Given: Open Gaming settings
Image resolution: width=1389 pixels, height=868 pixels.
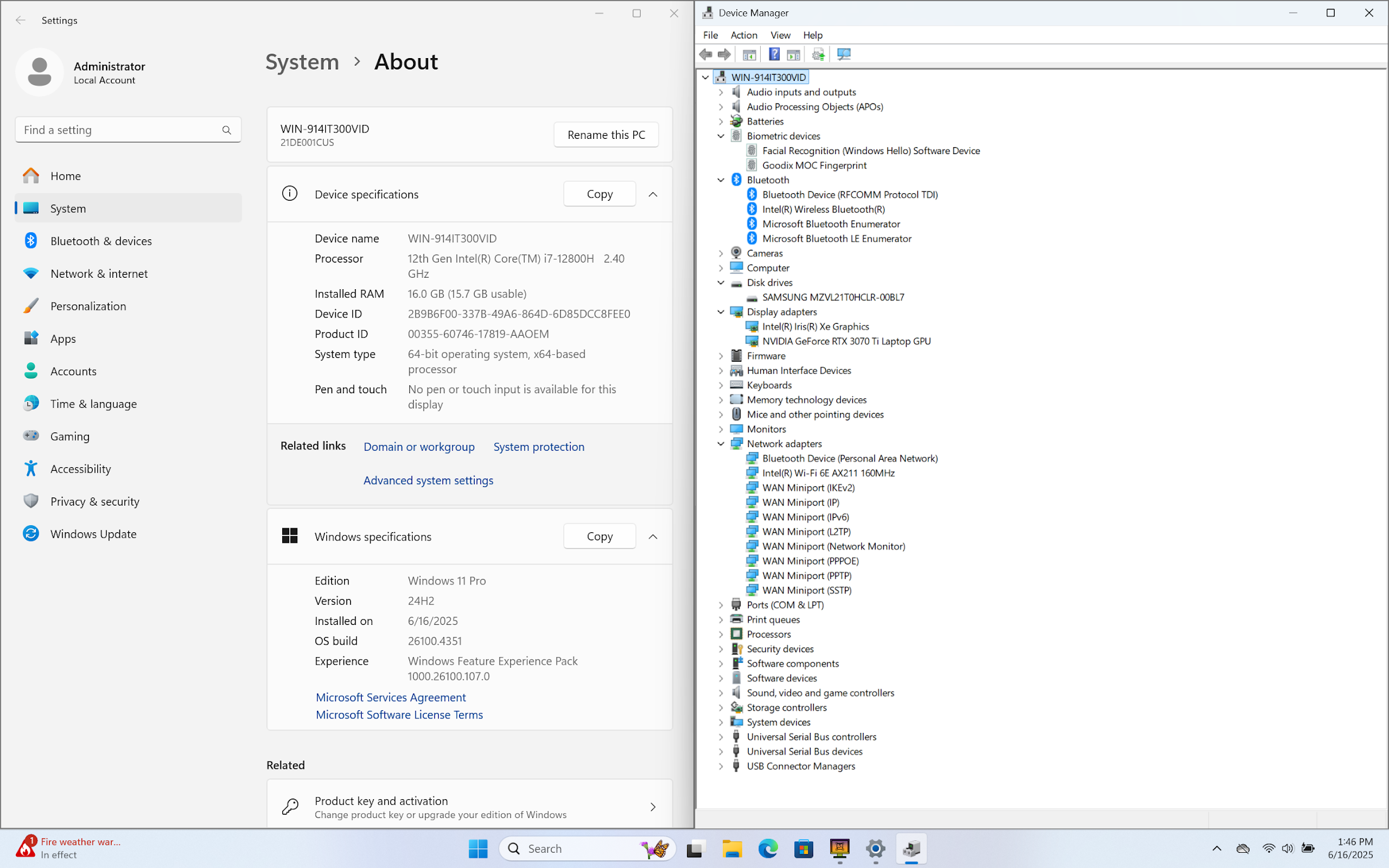Looking at the screenshot, I should tap(128, 436).
